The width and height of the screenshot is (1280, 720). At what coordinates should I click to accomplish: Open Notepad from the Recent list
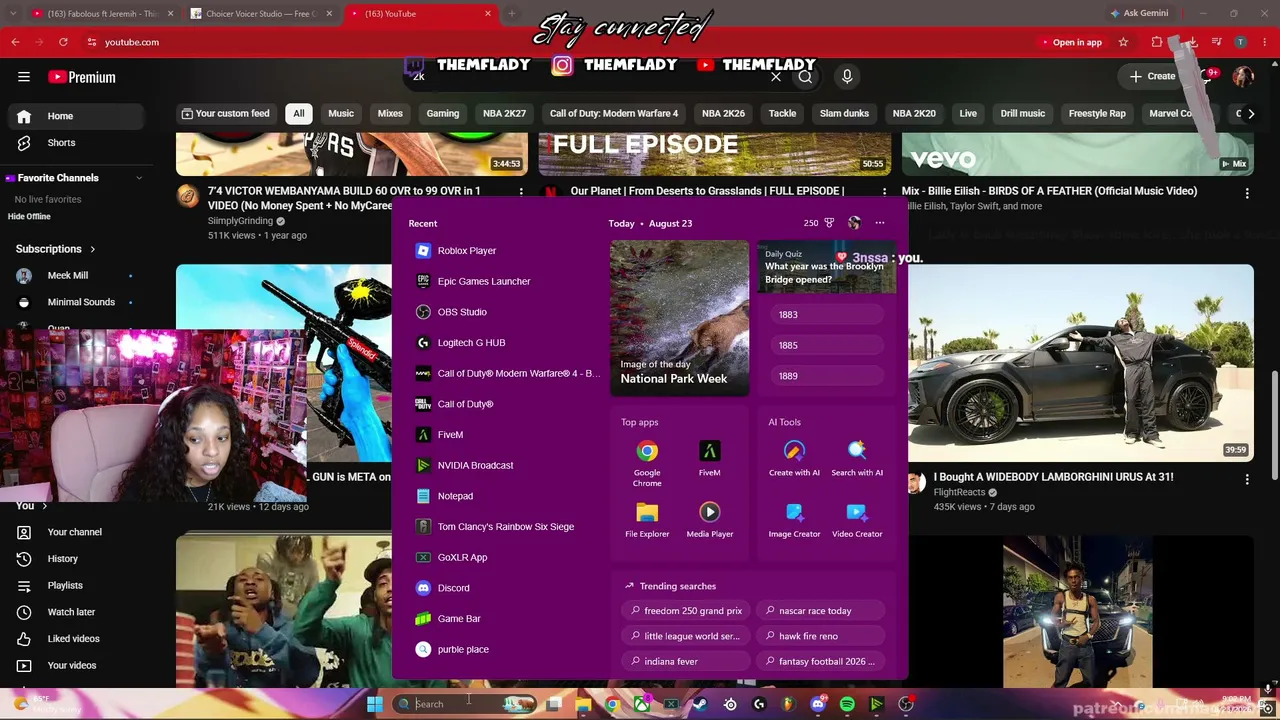[x=455, y=496]
